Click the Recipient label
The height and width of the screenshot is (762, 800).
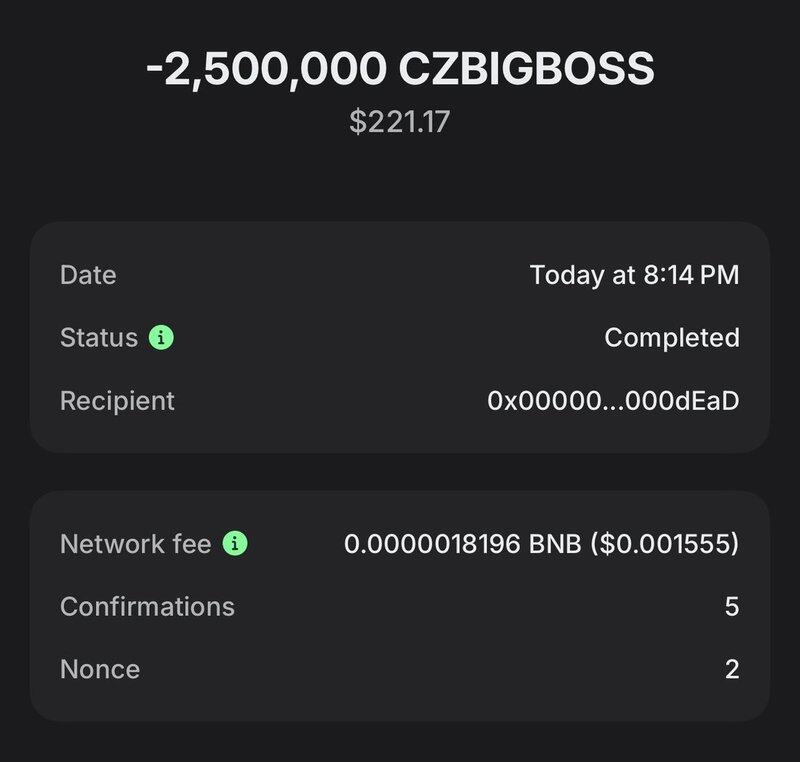(x=117, y=401)
